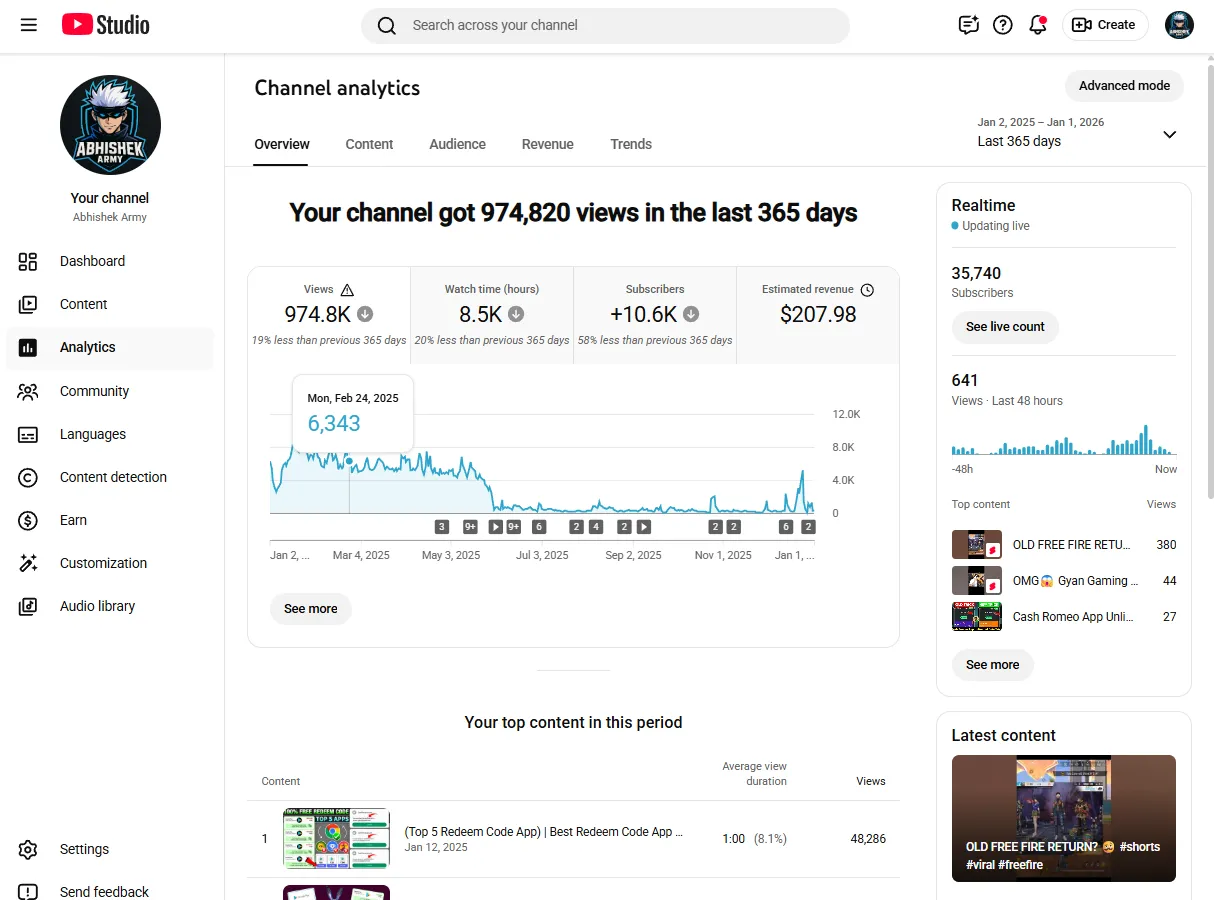Click the Views warning triangle icon
The height and width of the screenshot is (900, 1214).
pyautogui.click(x=347, y=290)
